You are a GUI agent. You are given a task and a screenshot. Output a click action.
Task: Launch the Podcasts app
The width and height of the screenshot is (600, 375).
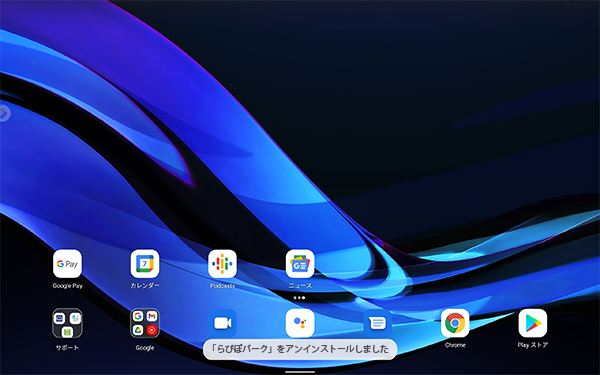[x=222, y=264]
